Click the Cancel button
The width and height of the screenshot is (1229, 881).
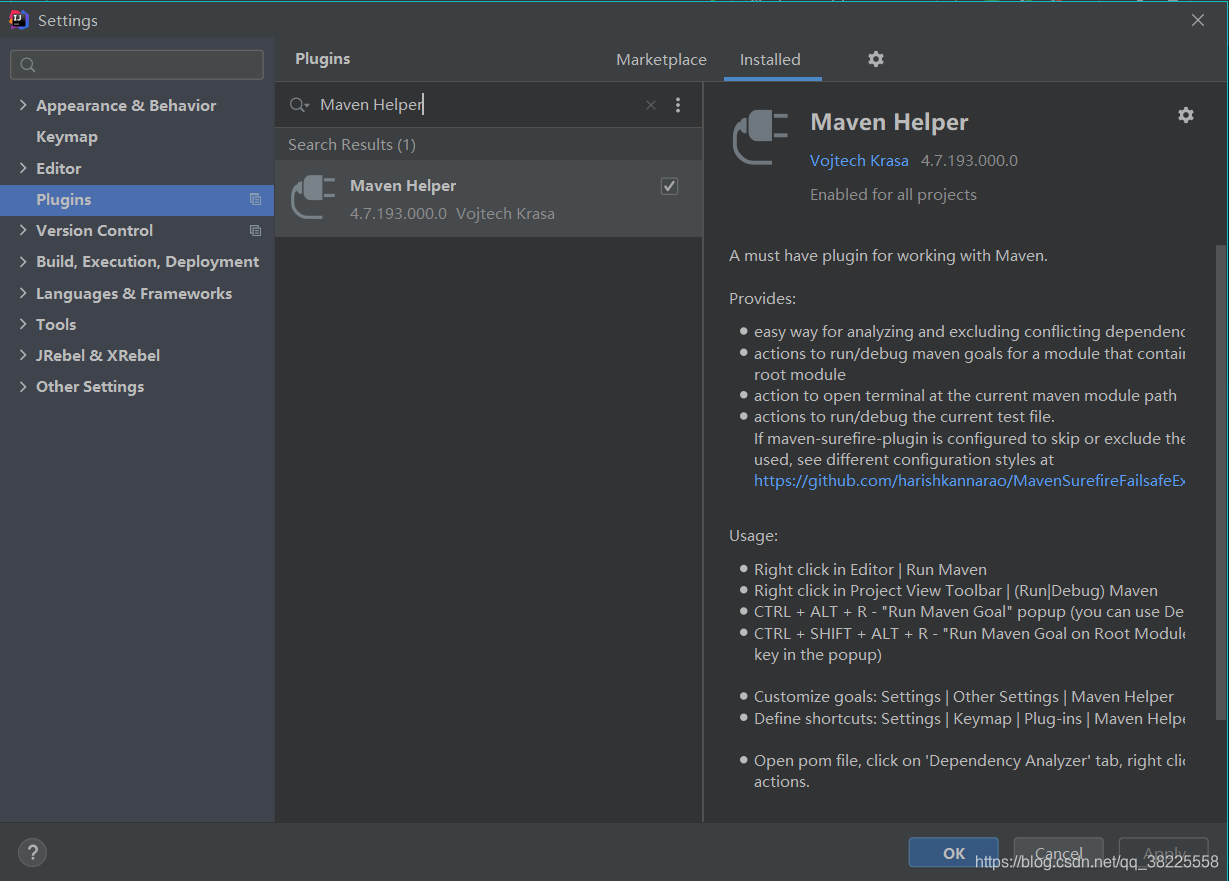coord(1058,853)
